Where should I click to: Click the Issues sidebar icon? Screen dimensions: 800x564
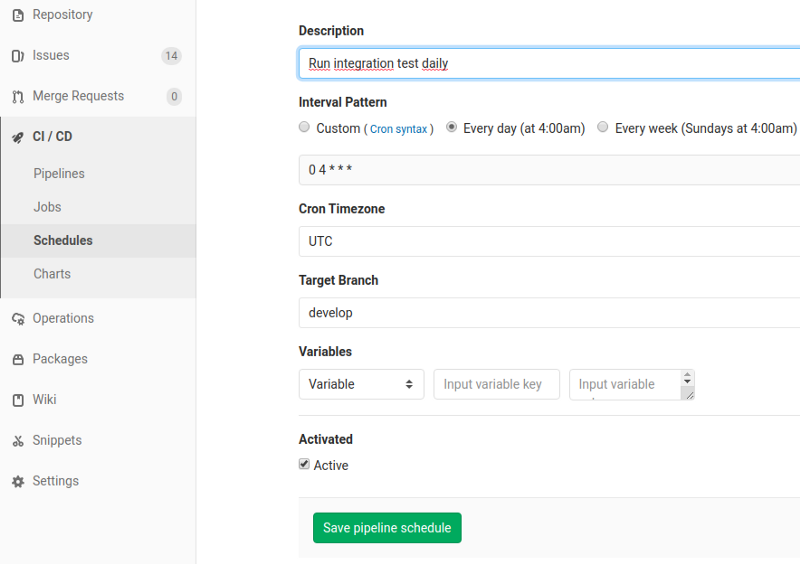pos(17,56)
